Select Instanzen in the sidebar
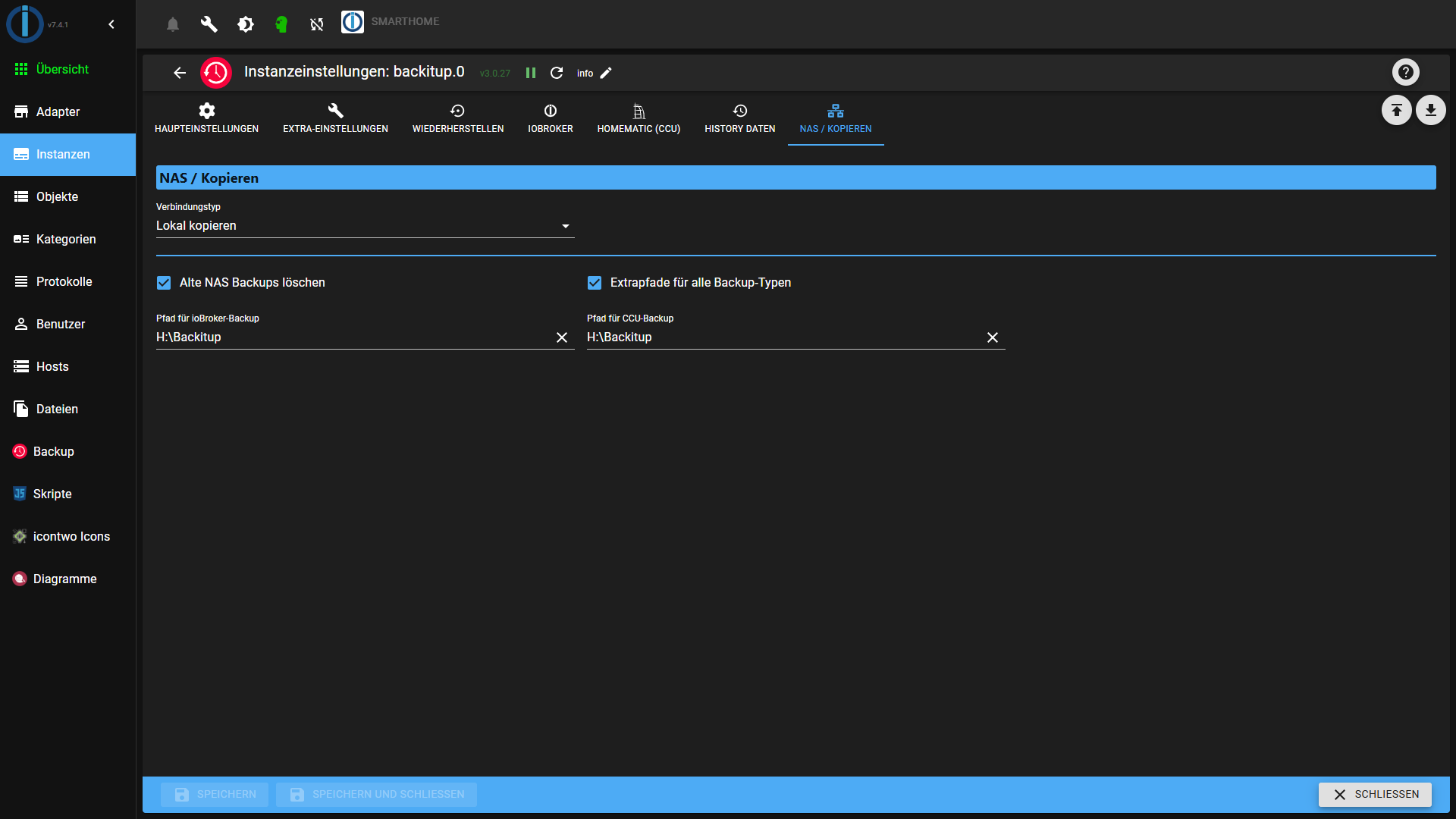Image resolution: width=1456 pixels, height=819 pixels. [68, 155]
